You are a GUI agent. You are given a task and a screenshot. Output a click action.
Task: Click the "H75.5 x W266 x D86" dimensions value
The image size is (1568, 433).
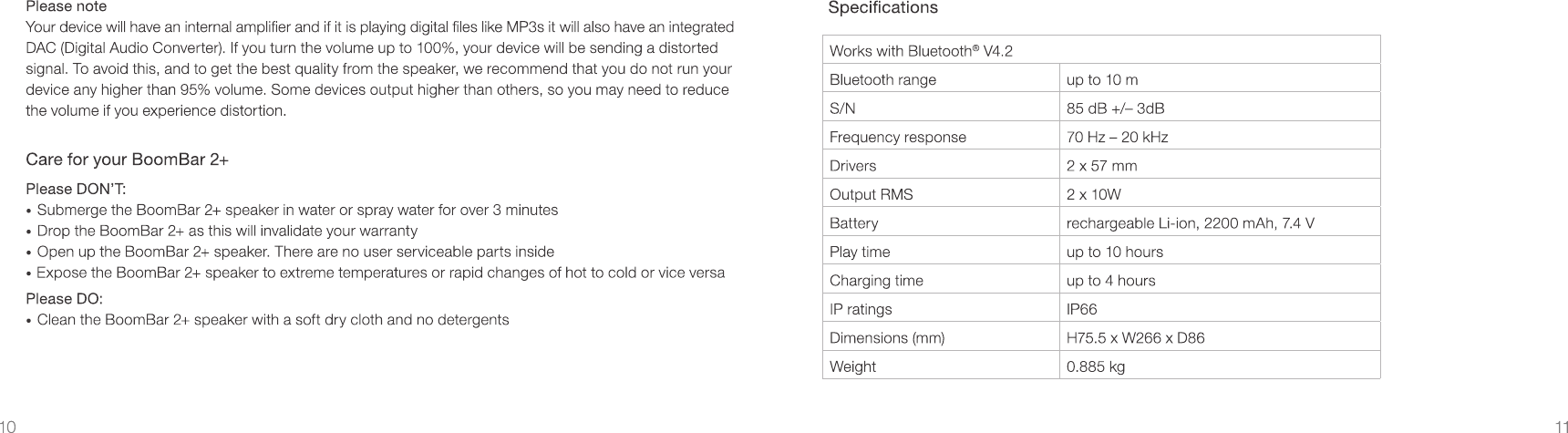click(1135, 338)
